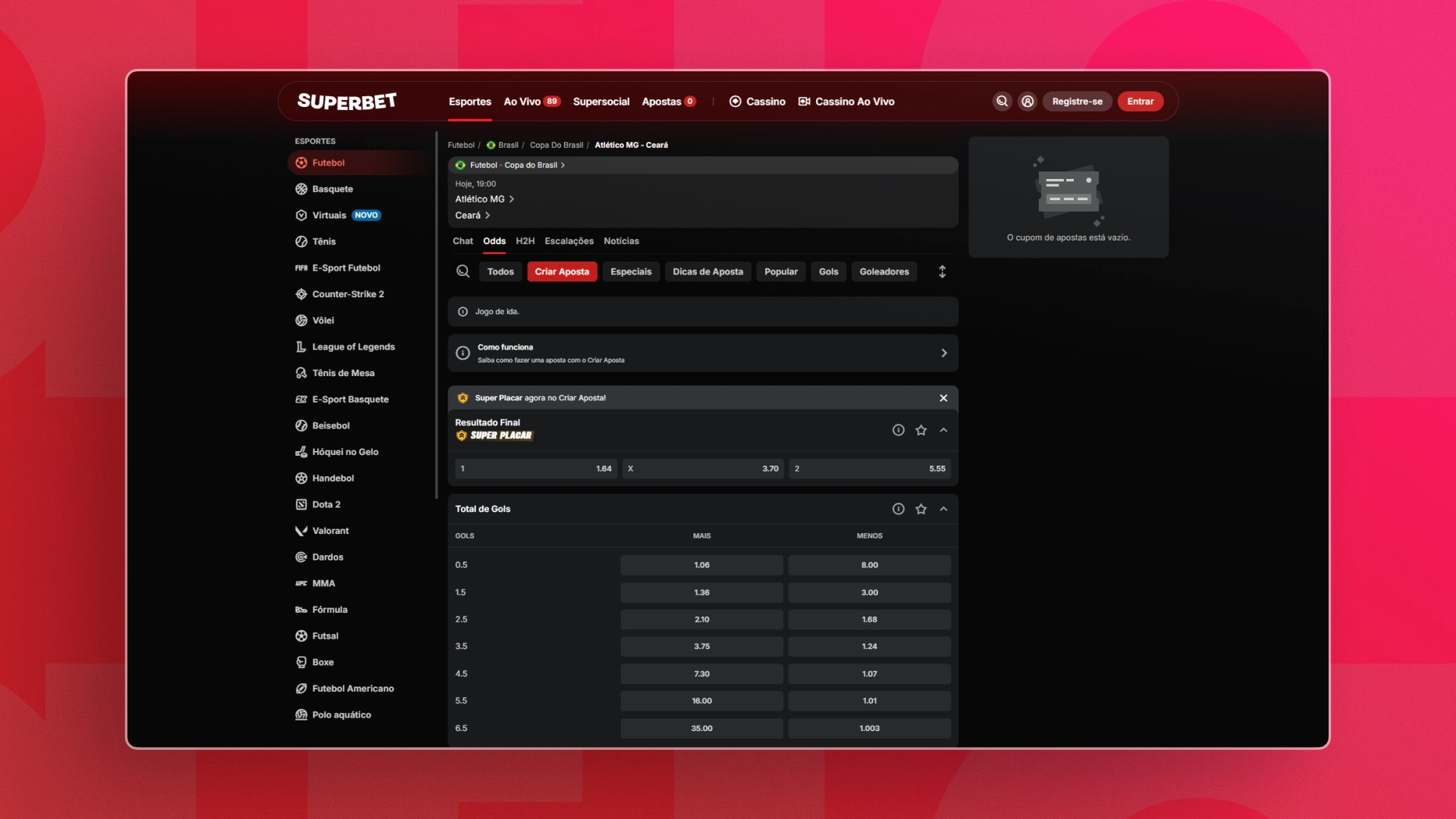This screenshot has width=1456, height=819.
Task: Go to the Esportes tab
Action: 470,102
